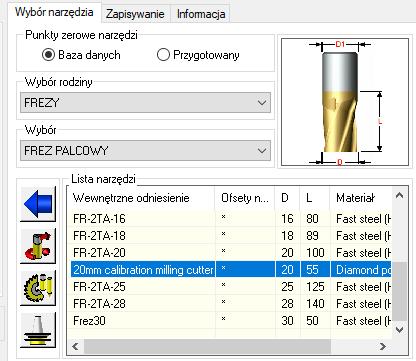This screenshot has height=361, width=416.
Task: Click the tool list scroll up arrow
Action: coord(399,196)
